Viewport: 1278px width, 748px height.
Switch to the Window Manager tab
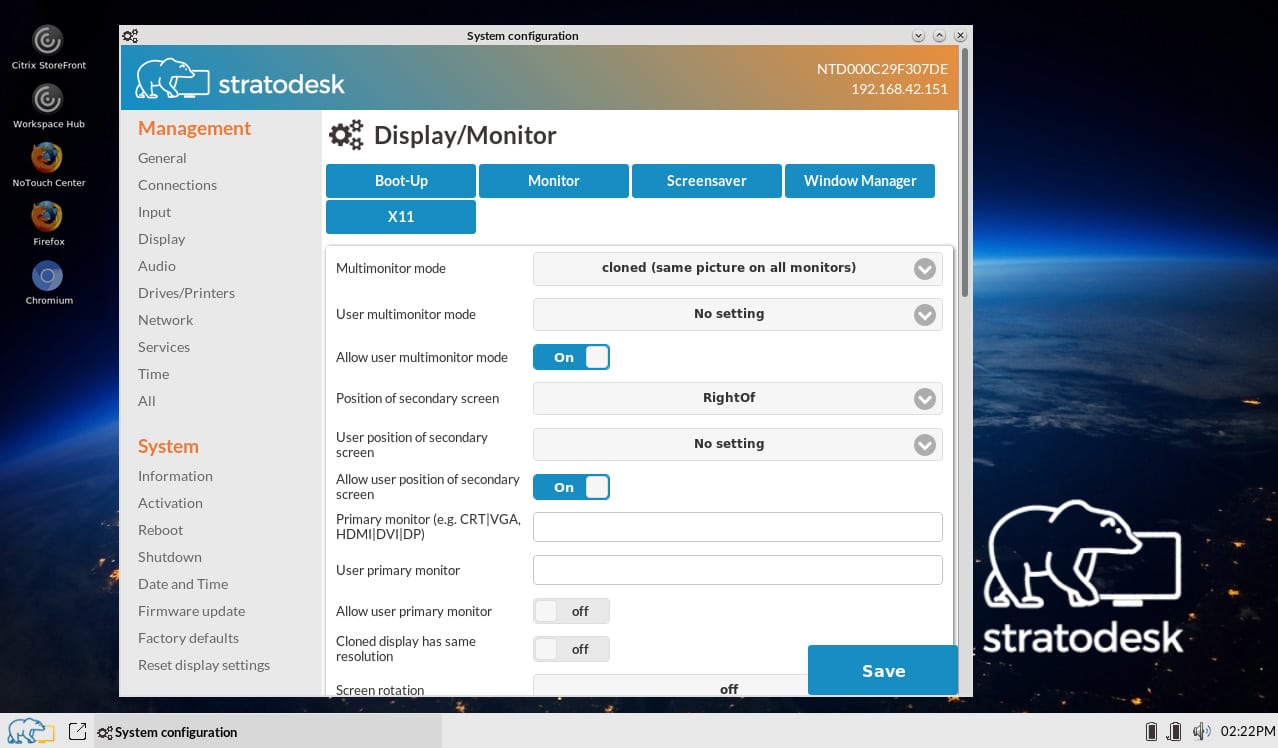click(860, 181)
